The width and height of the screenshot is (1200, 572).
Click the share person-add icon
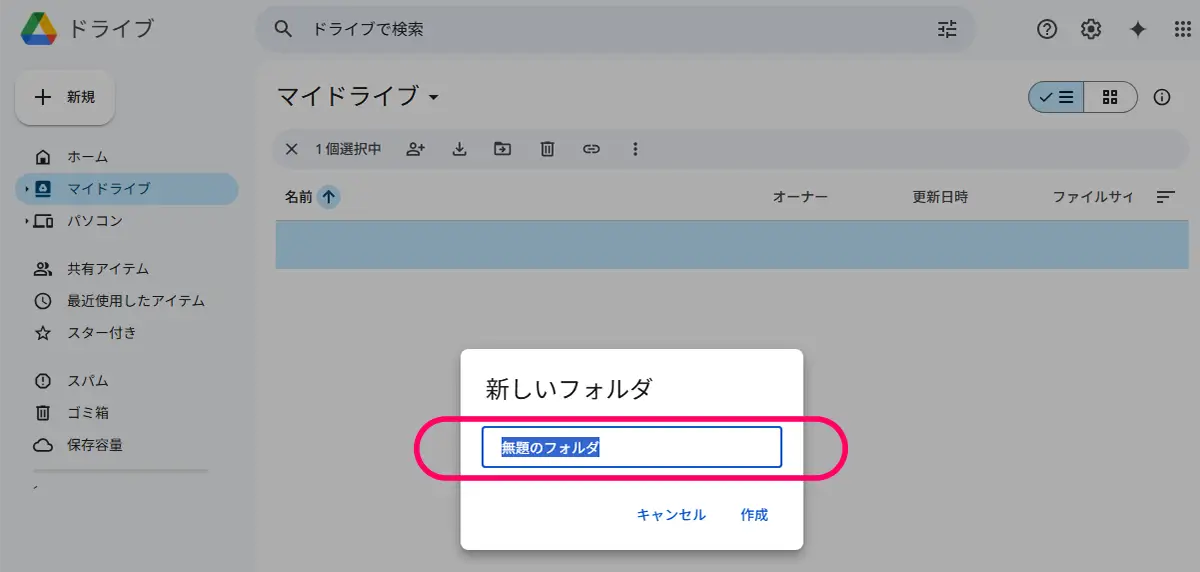[416, 149]
